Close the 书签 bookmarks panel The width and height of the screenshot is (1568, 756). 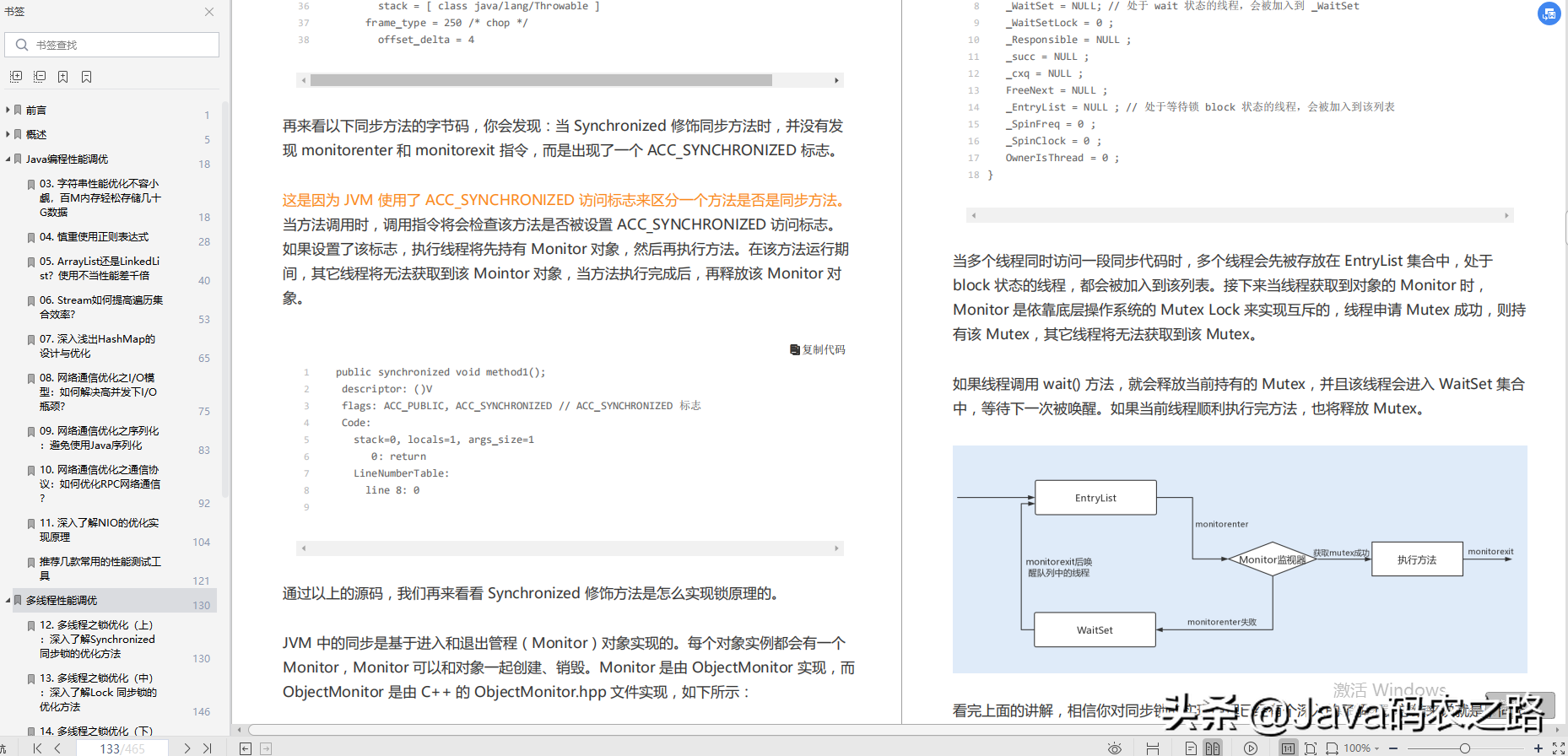(209, 12)
